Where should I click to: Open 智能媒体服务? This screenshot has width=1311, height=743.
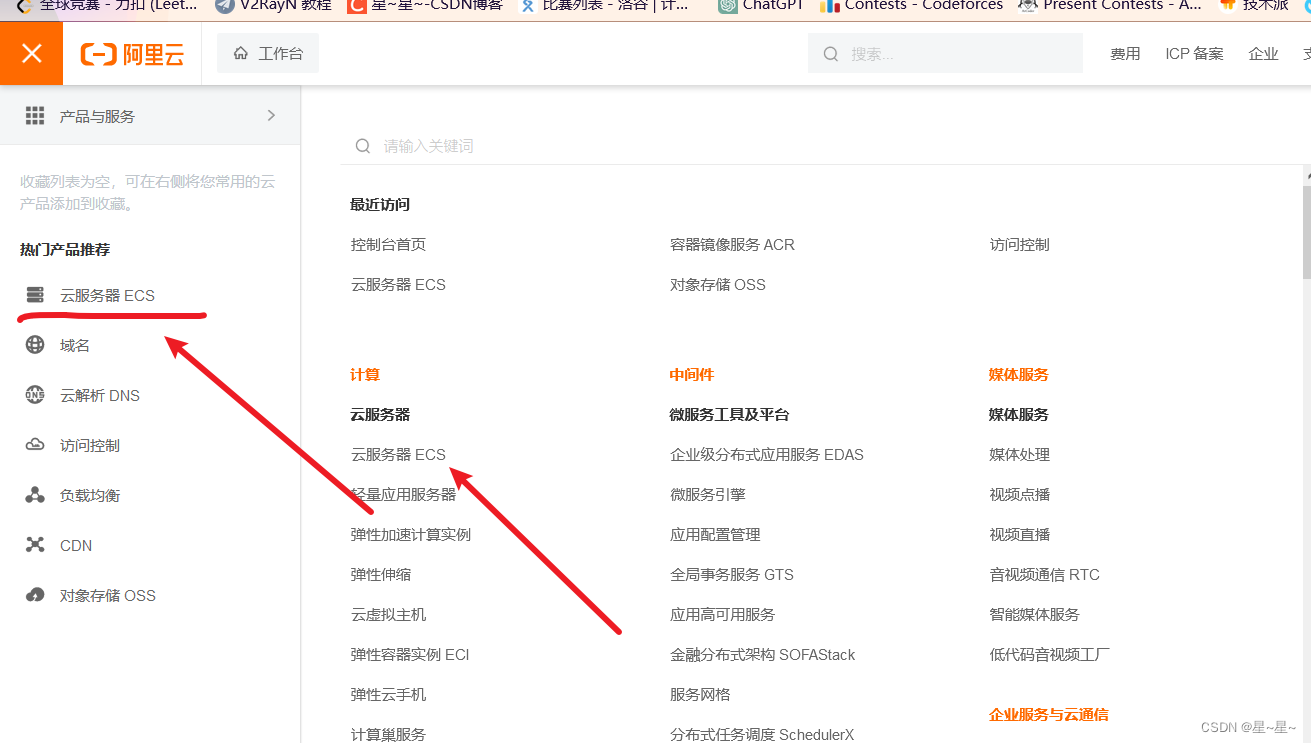pyautogui.click(x=1035, y=614)
